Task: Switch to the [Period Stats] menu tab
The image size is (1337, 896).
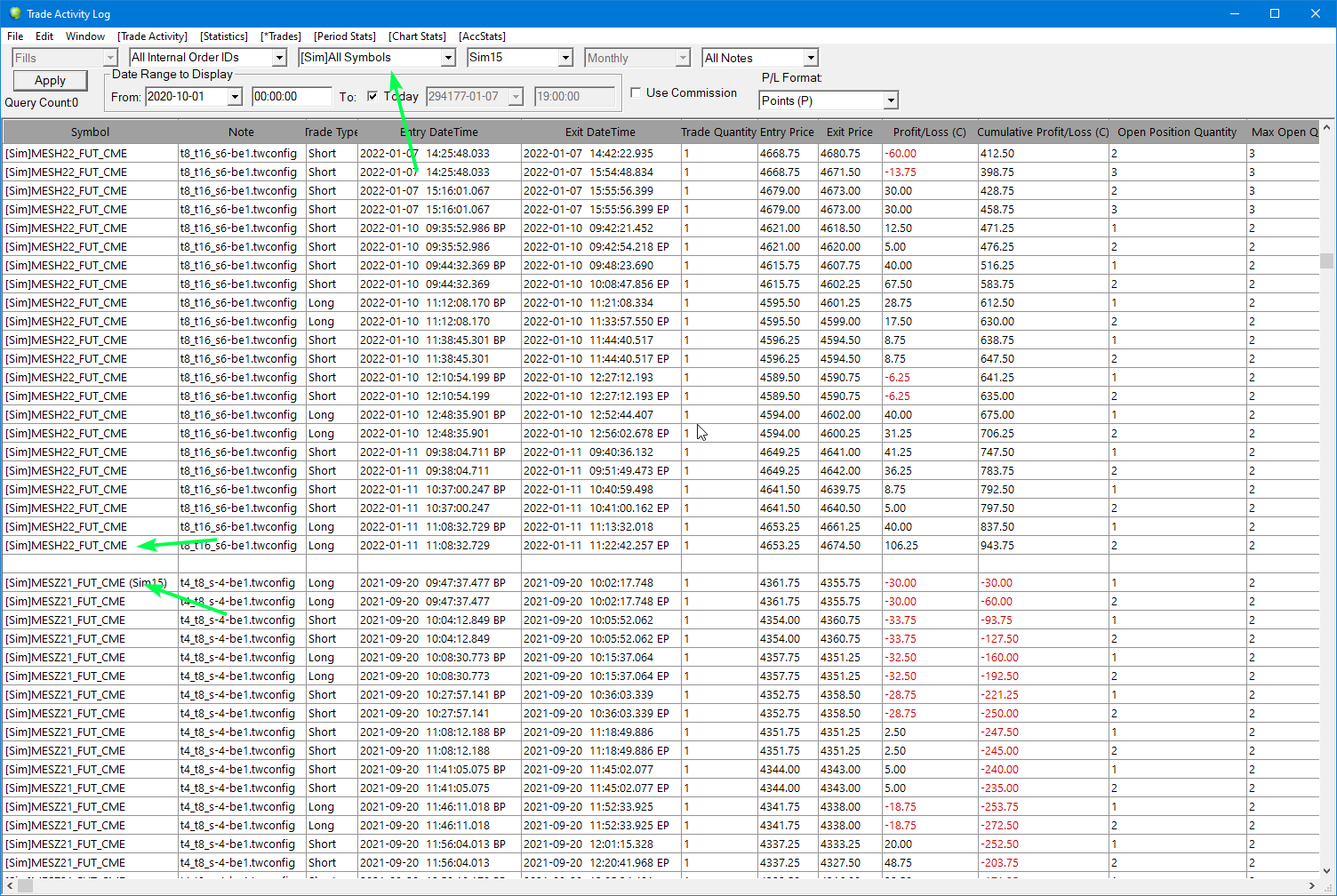Action: pos(345,36)
